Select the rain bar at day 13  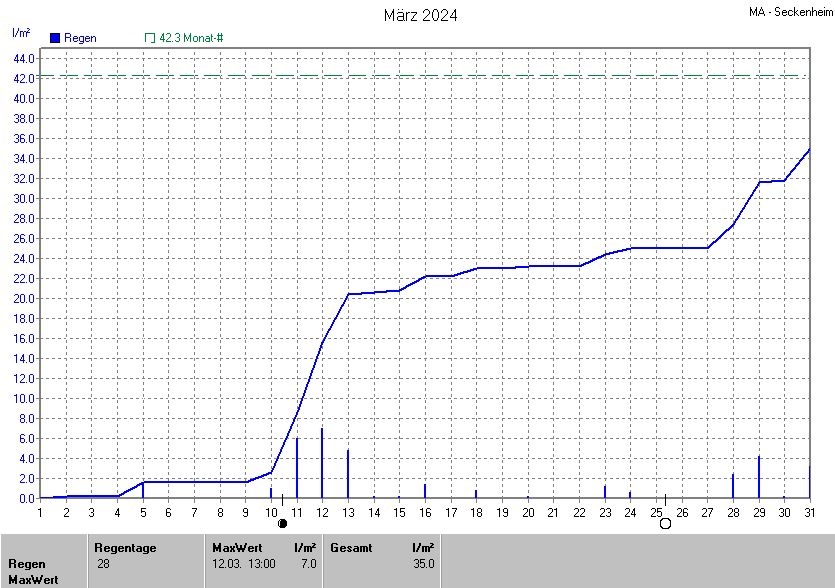(x=348, y=474)
